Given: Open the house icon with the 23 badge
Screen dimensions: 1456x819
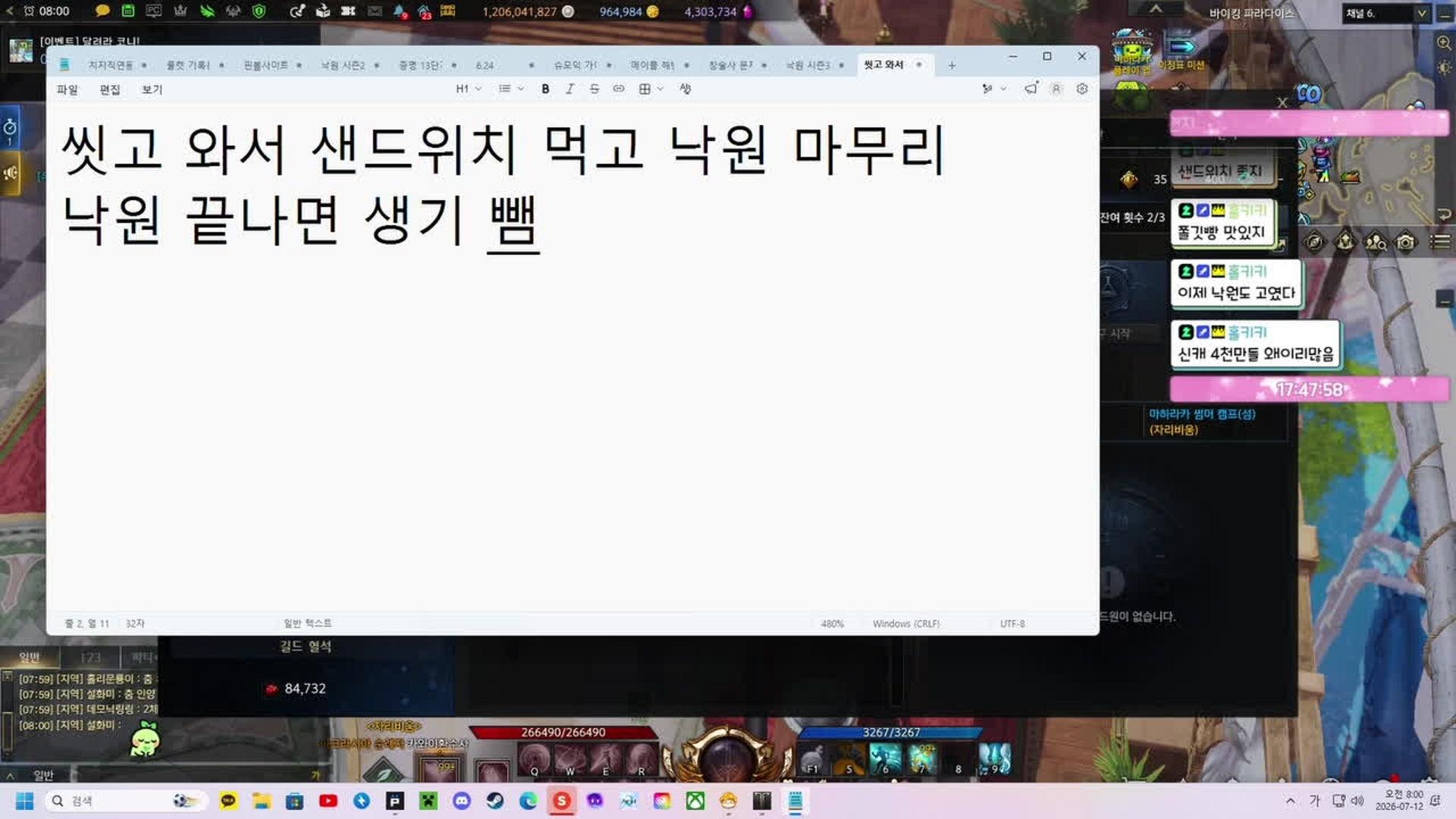Looking at the screenshot, I should tap(425, 11).
